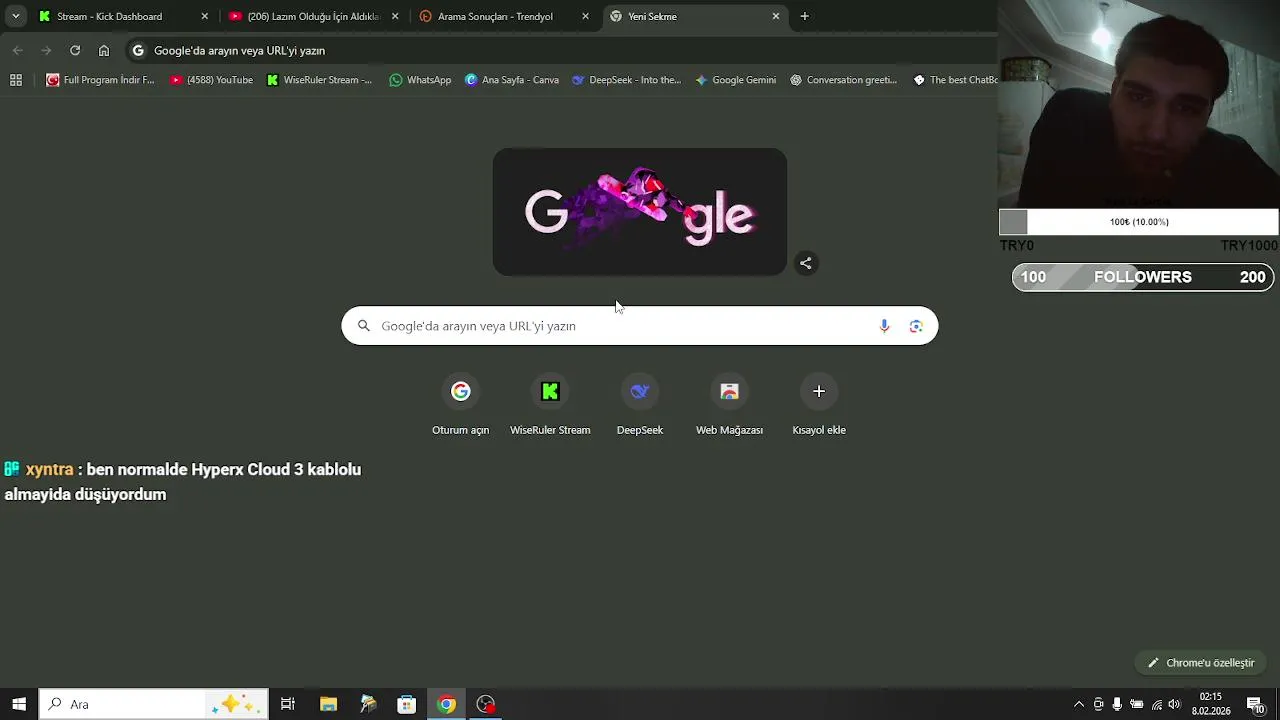The height and width of the screenshot is (720, 1280).
Task: Focus the address bar URL field
Action: (560, 50)
